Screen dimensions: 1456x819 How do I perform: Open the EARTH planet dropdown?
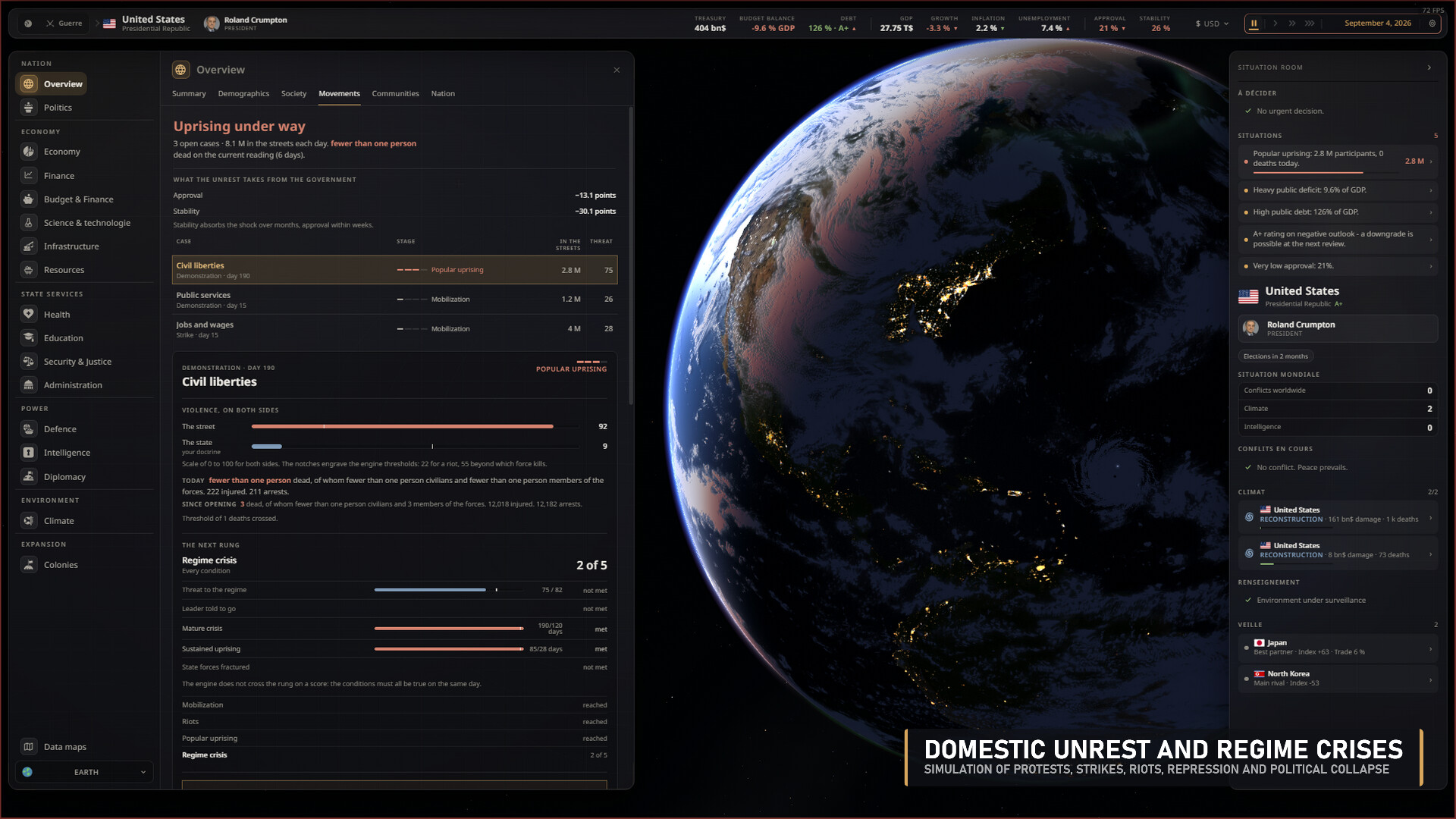coord(85,772)
